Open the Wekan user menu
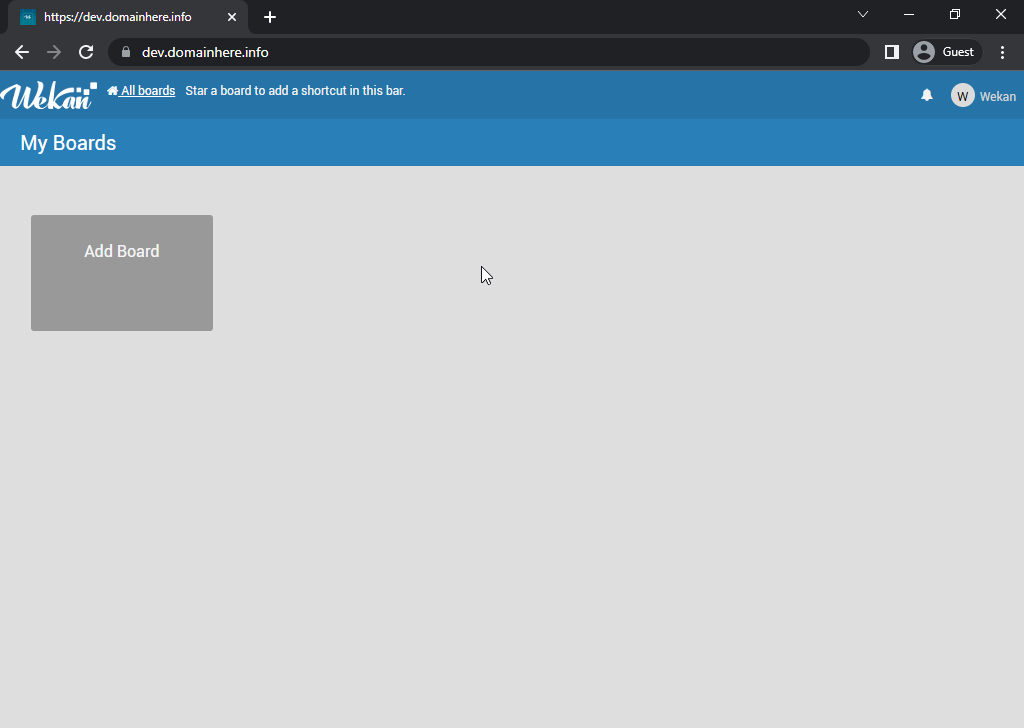The height and width of the screenshot is (728, 1024). point(997,97)
